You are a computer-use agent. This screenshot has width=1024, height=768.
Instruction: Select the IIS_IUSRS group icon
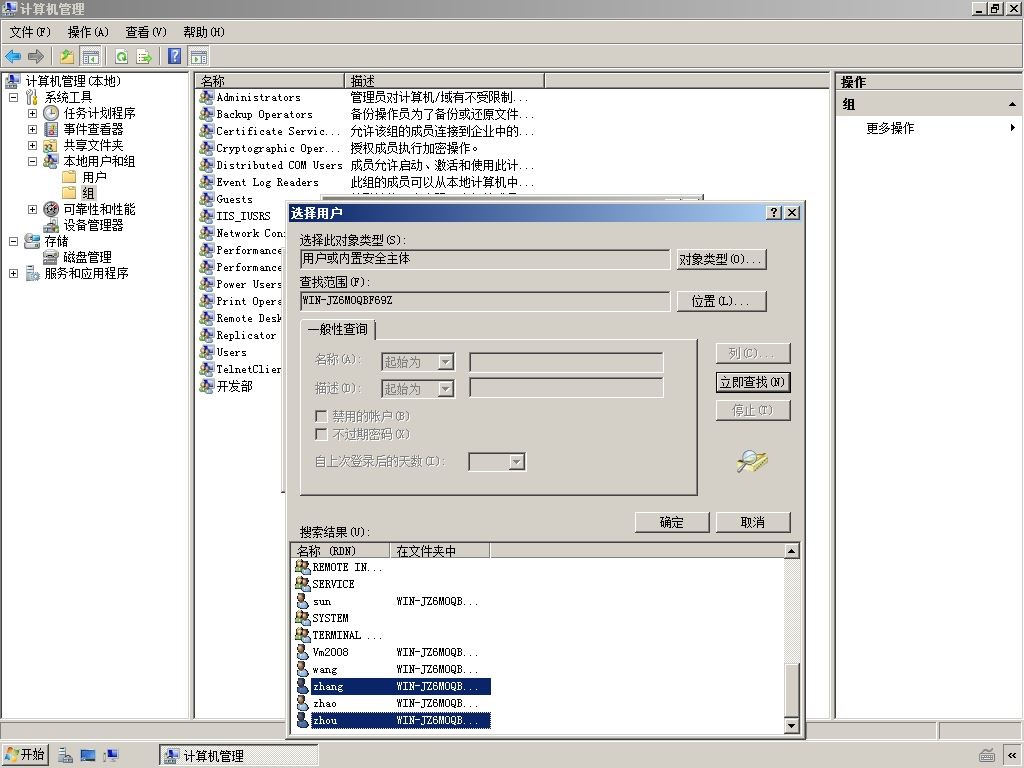tap(207, 216)
